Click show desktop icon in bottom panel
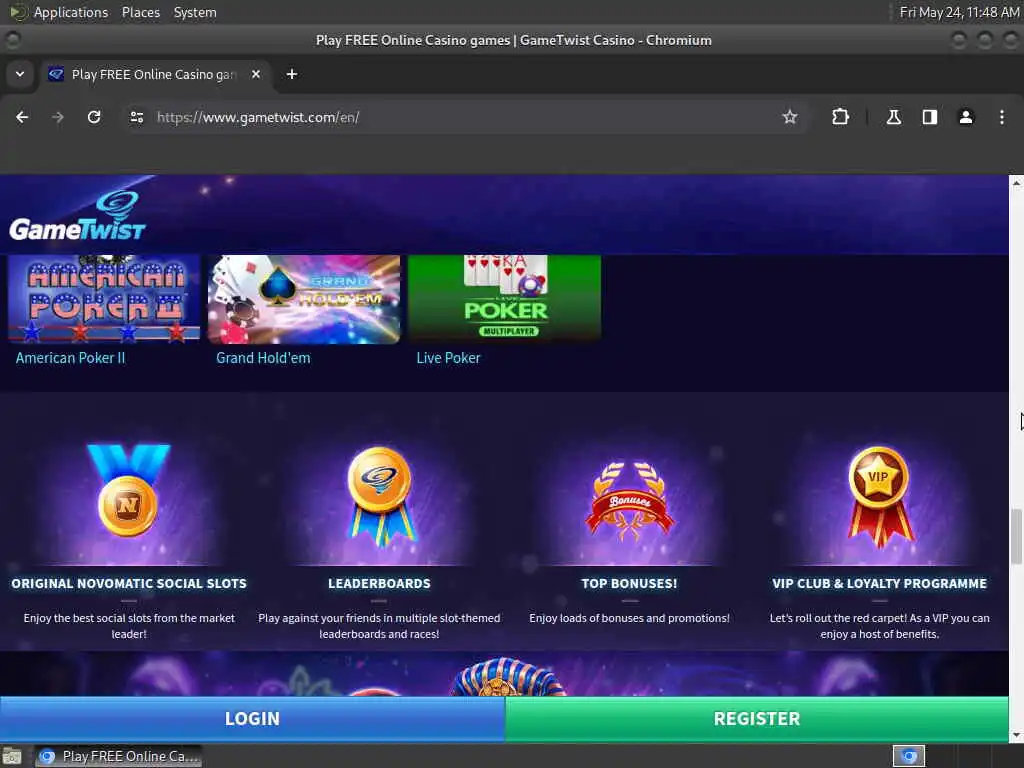Viewport: 1024px width, 768px height. pyautogui.click(x=12, y=756)
